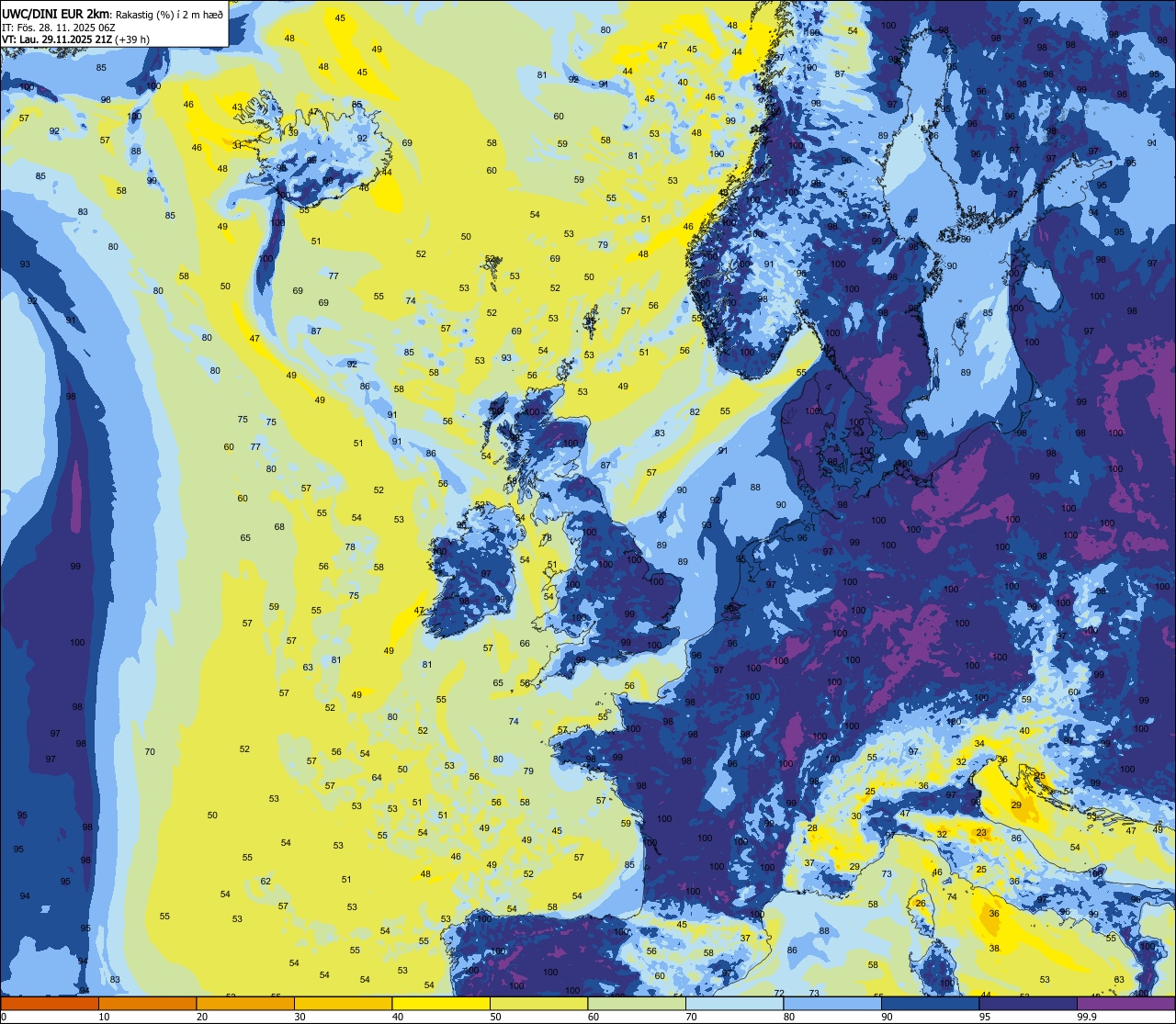Click the legend tick label '70'
Image resolution: width=1176 pixels, height=1024 pixels.
(x=691, y=1017)
